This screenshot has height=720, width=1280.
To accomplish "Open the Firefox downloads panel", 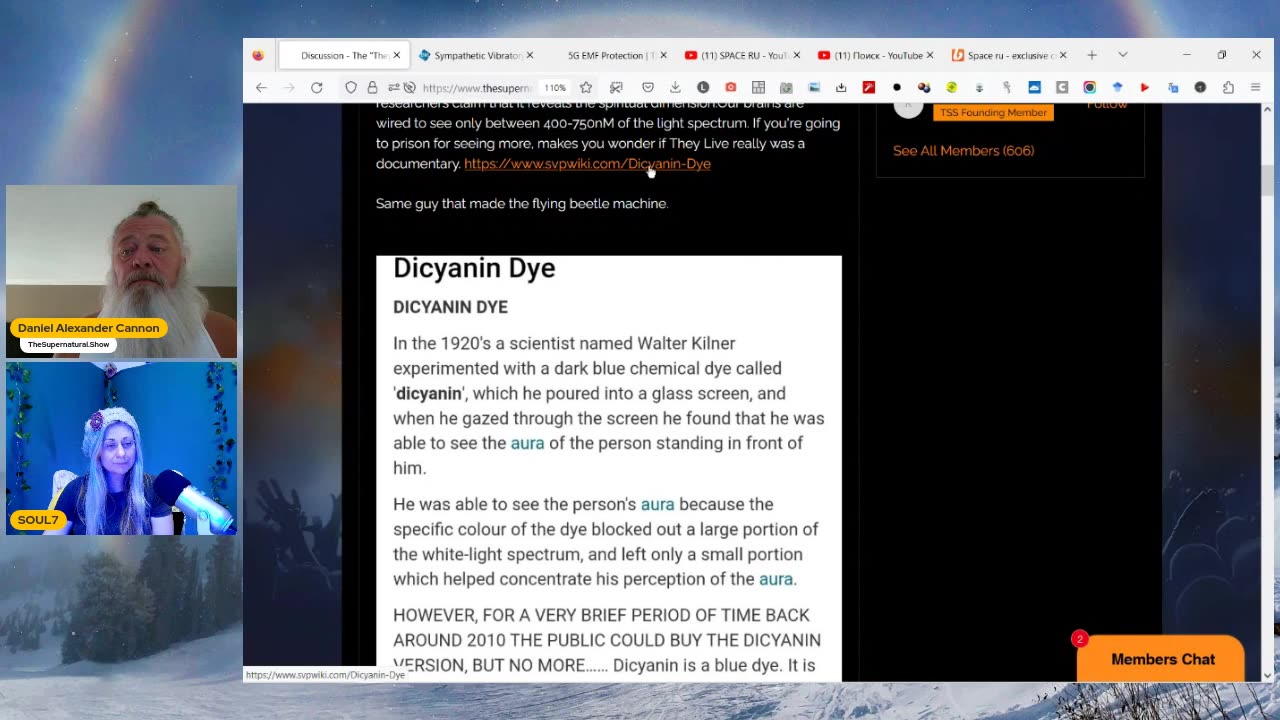I will coord(675,88).
